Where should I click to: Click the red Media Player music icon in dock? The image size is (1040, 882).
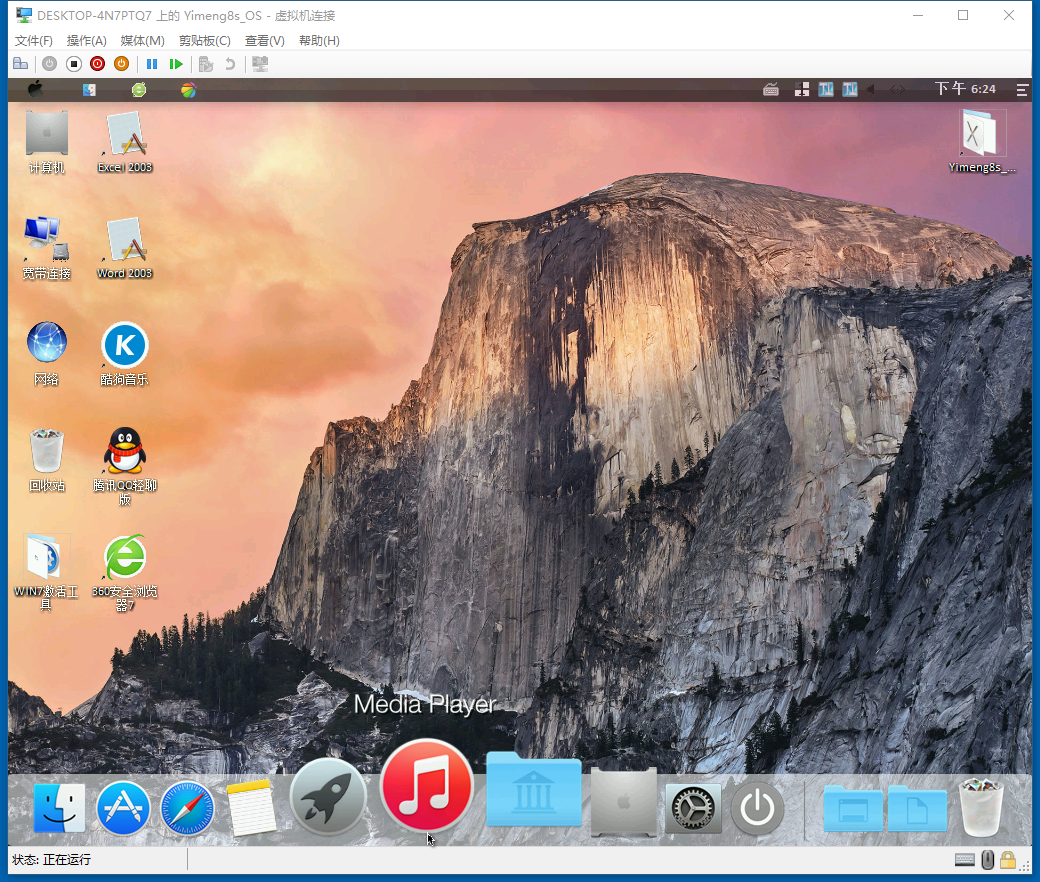[x=427, y=786]
